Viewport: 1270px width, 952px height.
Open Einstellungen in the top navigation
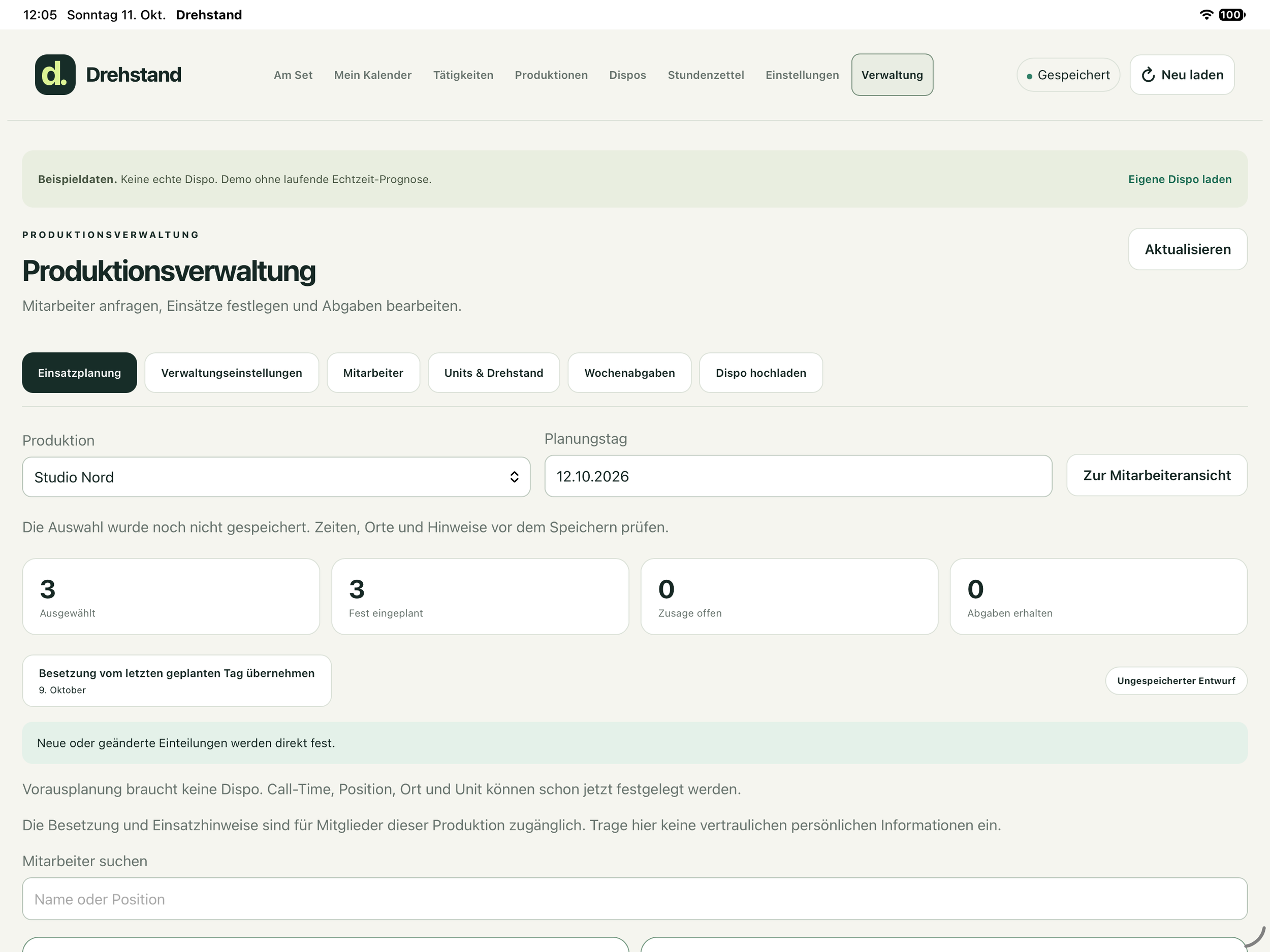tap(802, 75)
